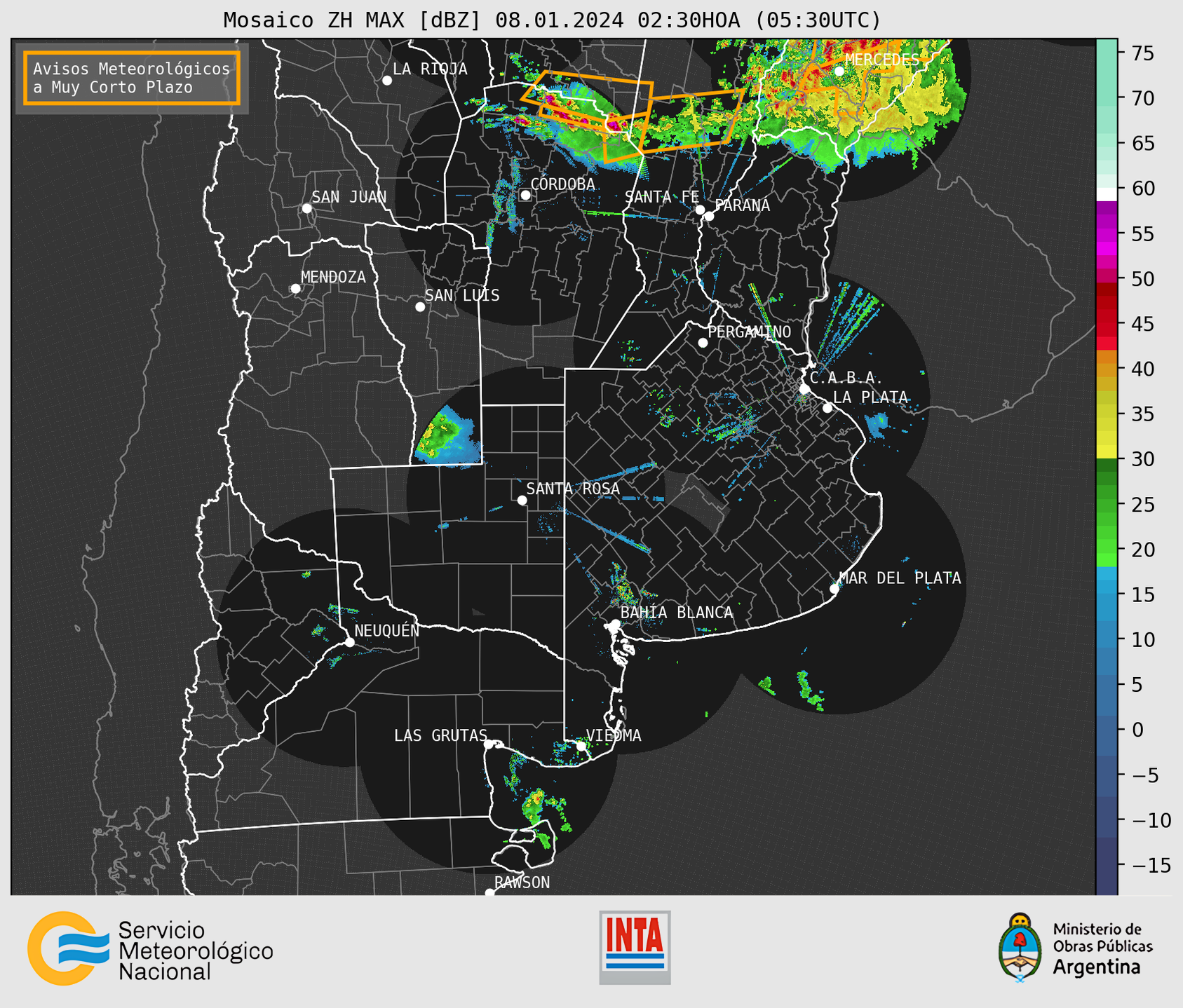Screen dimensions: 1183x1008
Task: Click the San Juan city dot
Action: tap(306, 208)
